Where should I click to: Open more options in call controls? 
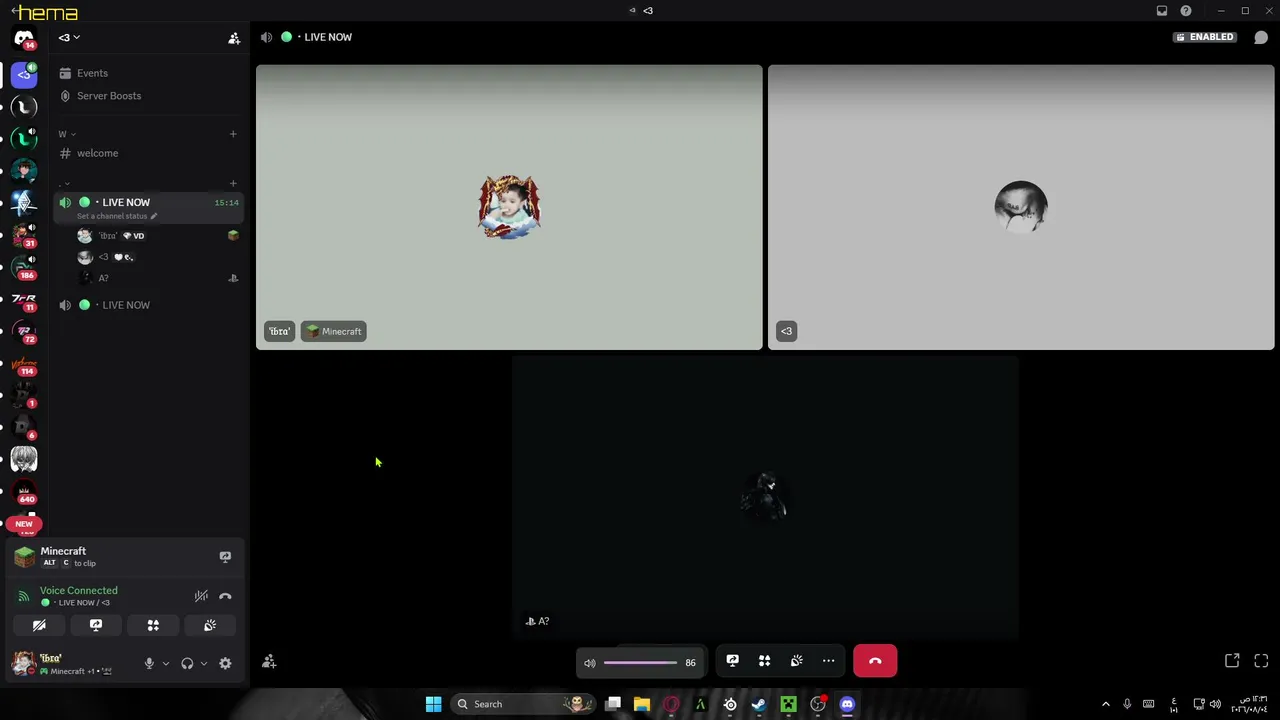[828, 661]
